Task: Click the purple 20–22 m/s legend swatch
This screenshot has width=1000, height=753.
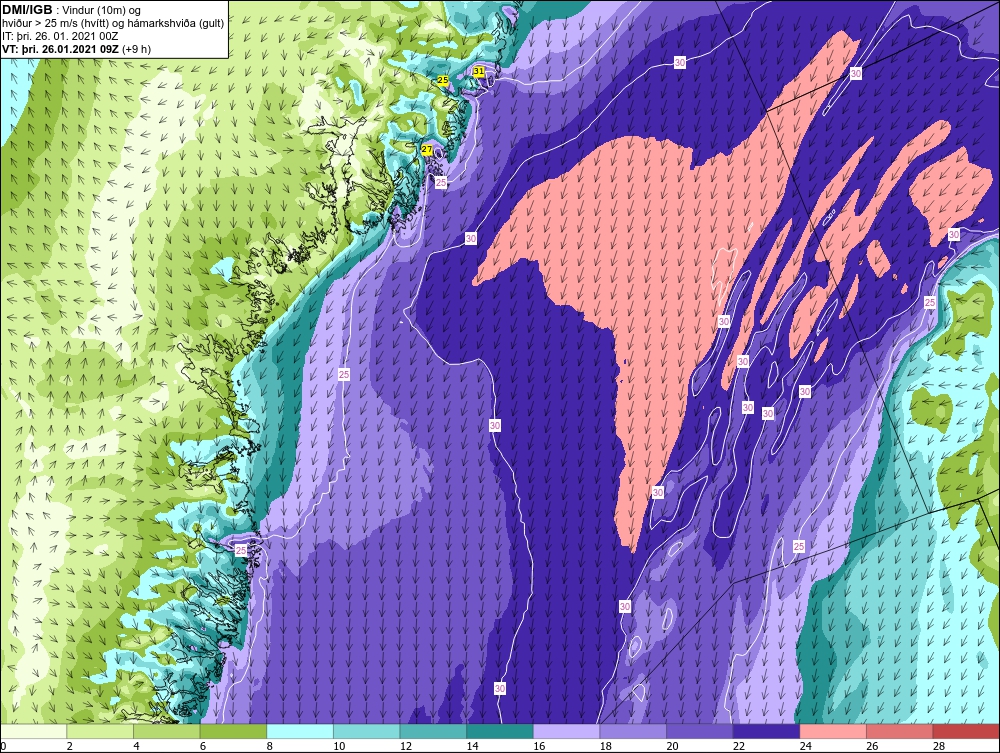Action: 700,731
